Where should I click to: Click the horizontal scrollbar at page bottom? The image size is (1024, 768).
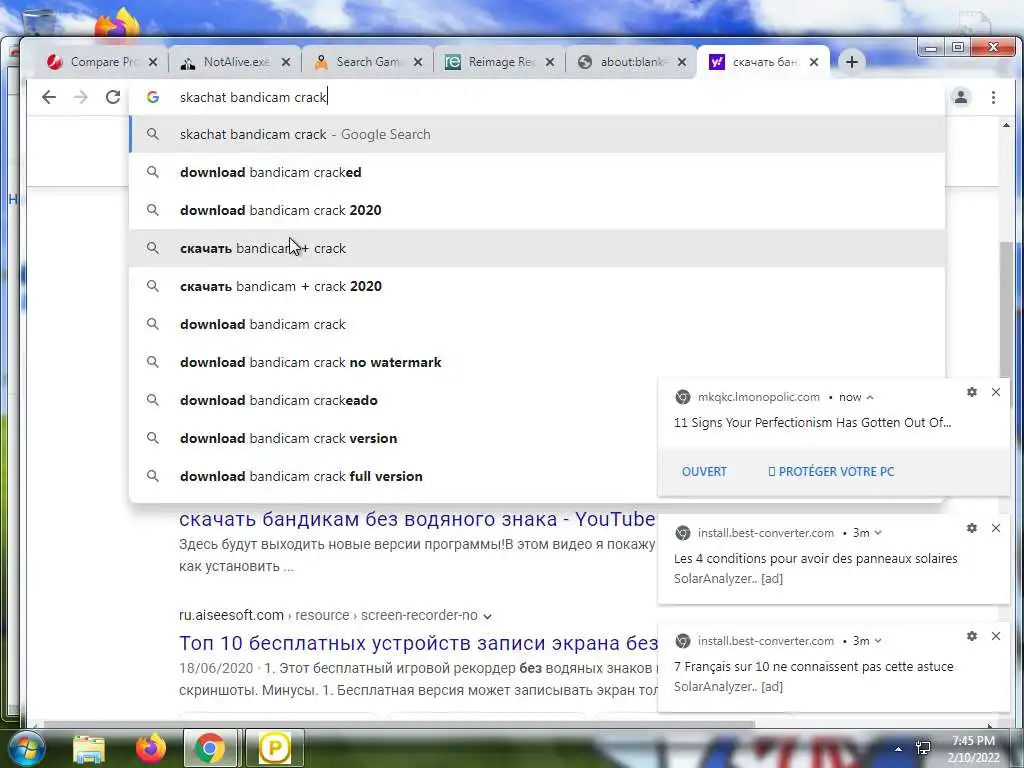398,724
